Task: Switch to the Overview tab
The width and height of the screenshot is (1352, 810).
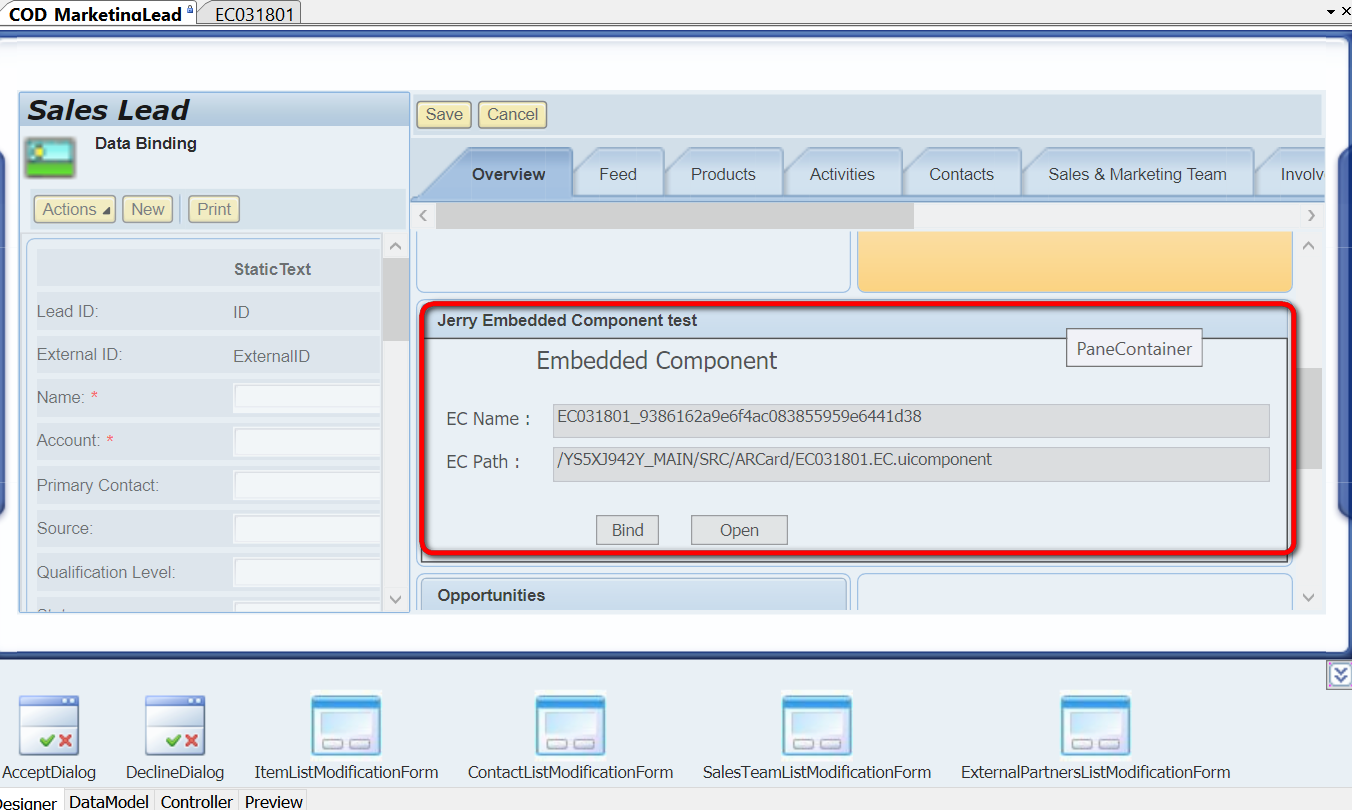Action: pyautogui.click(x=508, y=174)
